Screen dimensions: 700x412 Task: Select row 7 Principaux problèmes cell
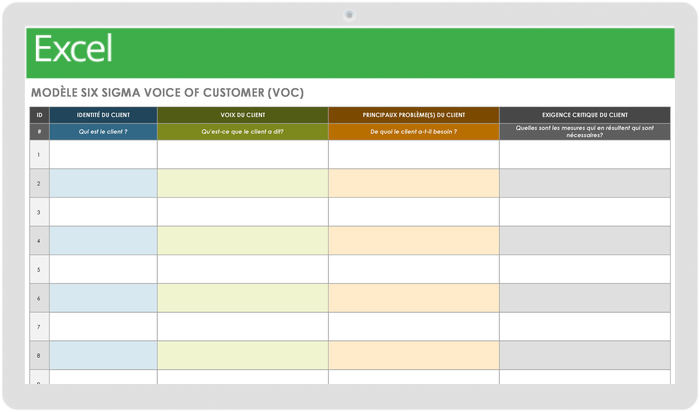point(414,327)
